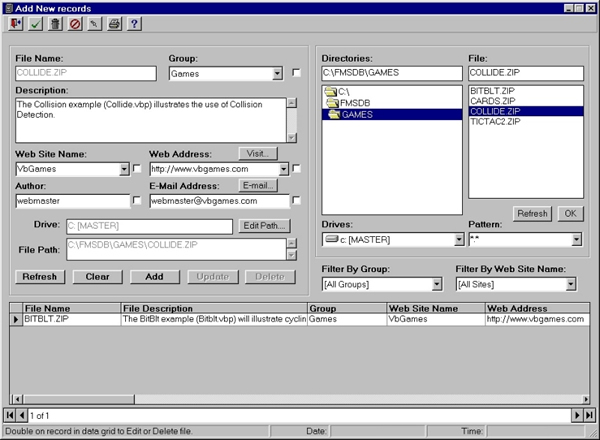The image size is (600, 440).
Task: Jump to last record with navigator arrow
Action: [x=590, y=414]
